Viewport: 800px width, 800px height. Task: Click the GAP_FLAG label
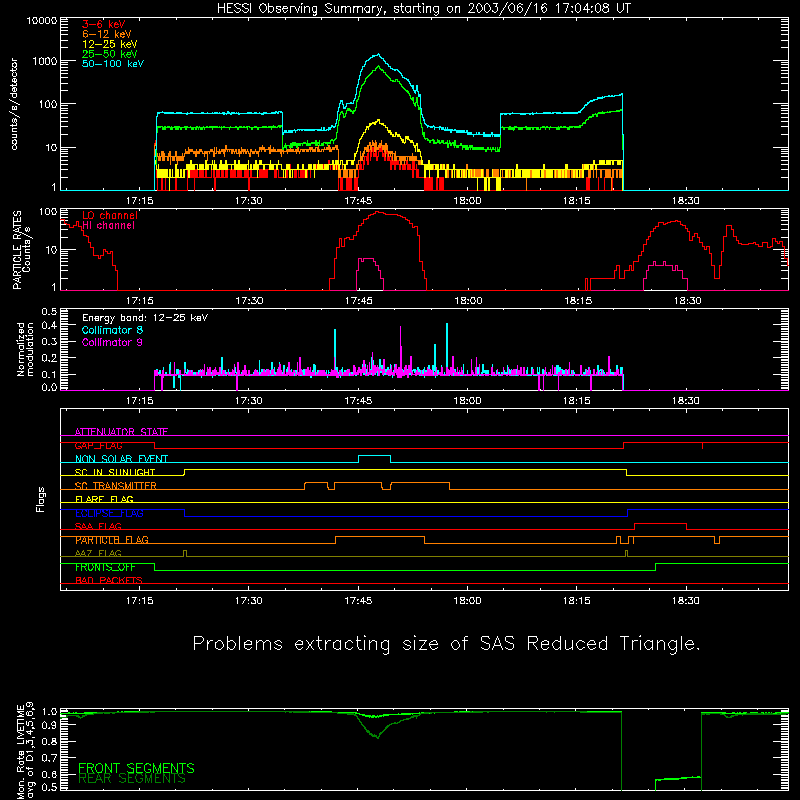[98, 445]
